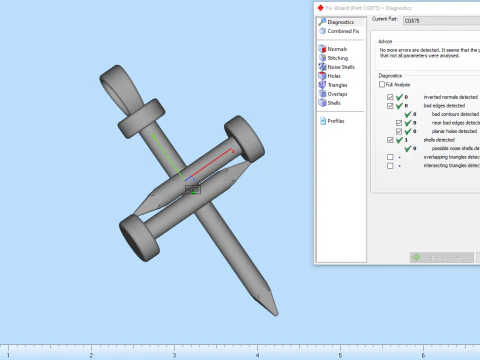Select the Noise Shells section
480x360 pixels.
(341, 67)
